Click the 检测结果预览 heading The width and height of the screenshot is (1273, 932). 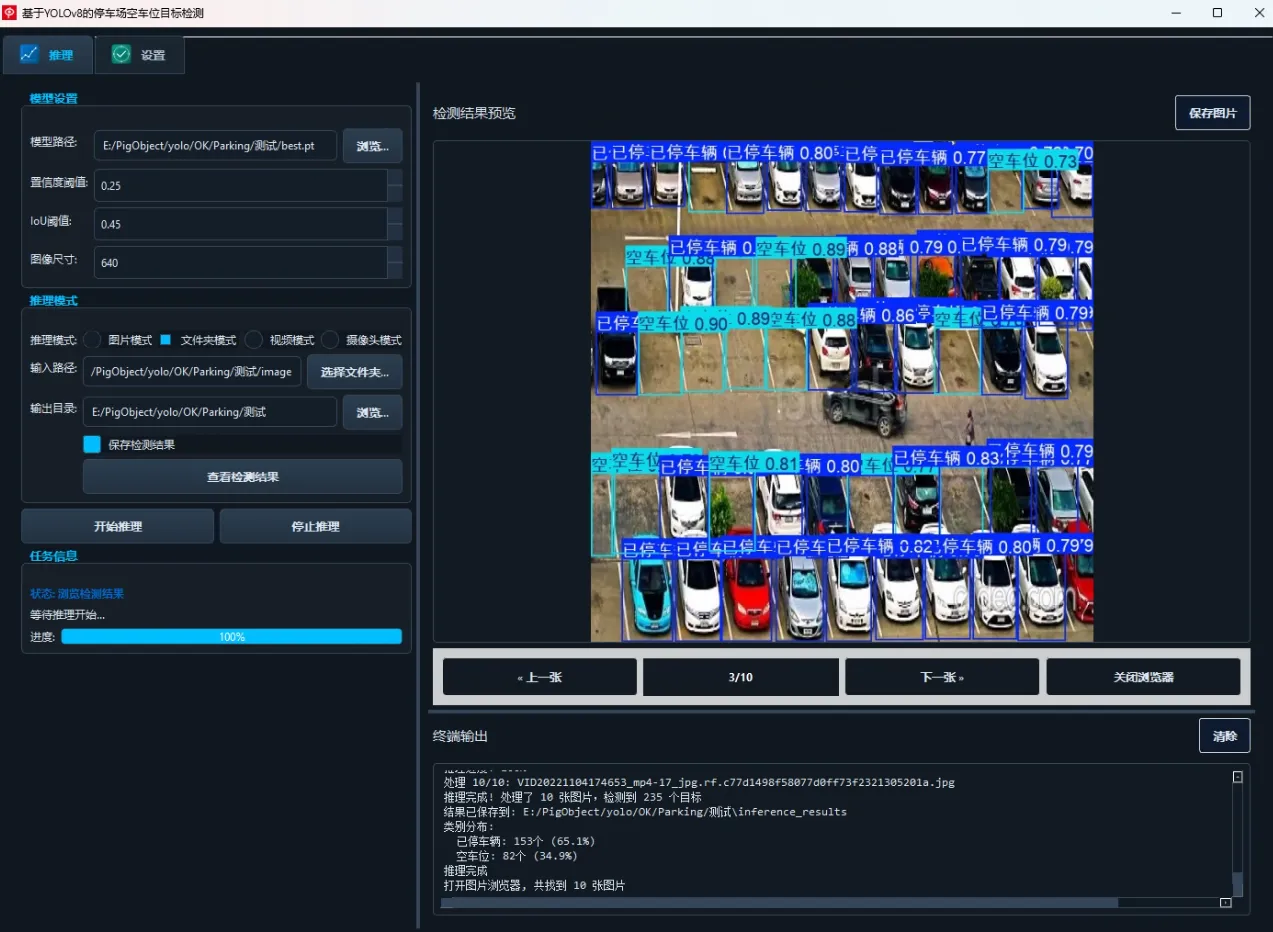click(474, 113)
